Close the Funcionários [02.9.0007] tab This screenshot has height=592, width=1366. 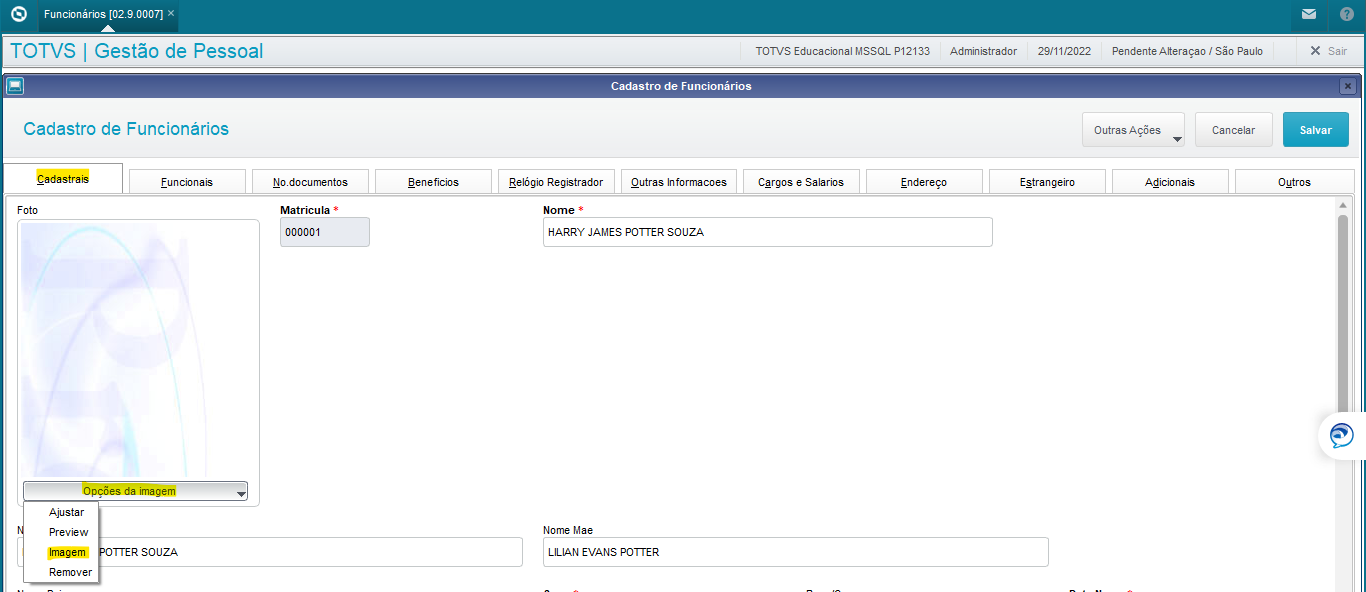tap(171, 13)
